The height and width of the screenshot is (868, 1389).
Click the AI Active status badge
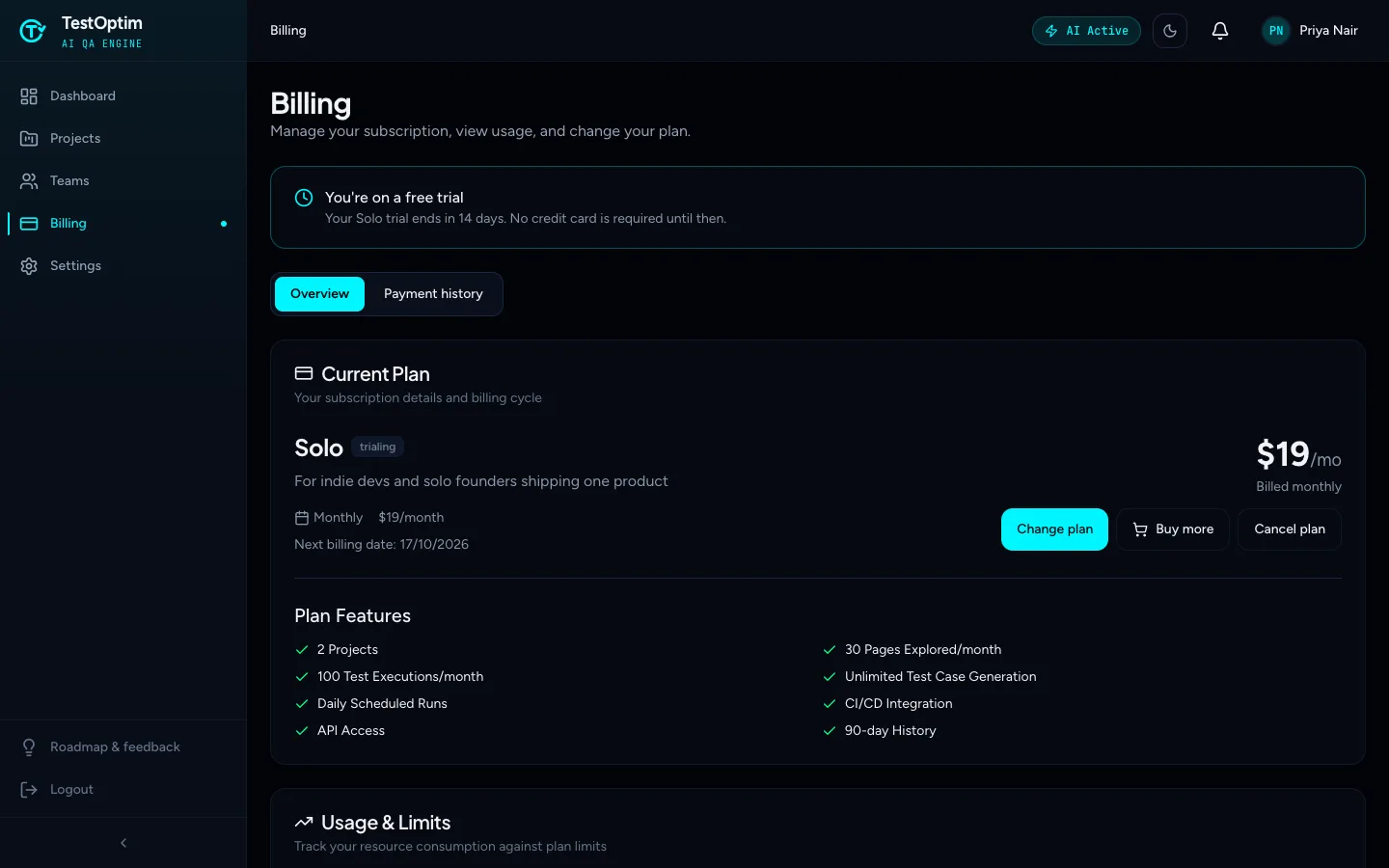(x=1086, y=31)
